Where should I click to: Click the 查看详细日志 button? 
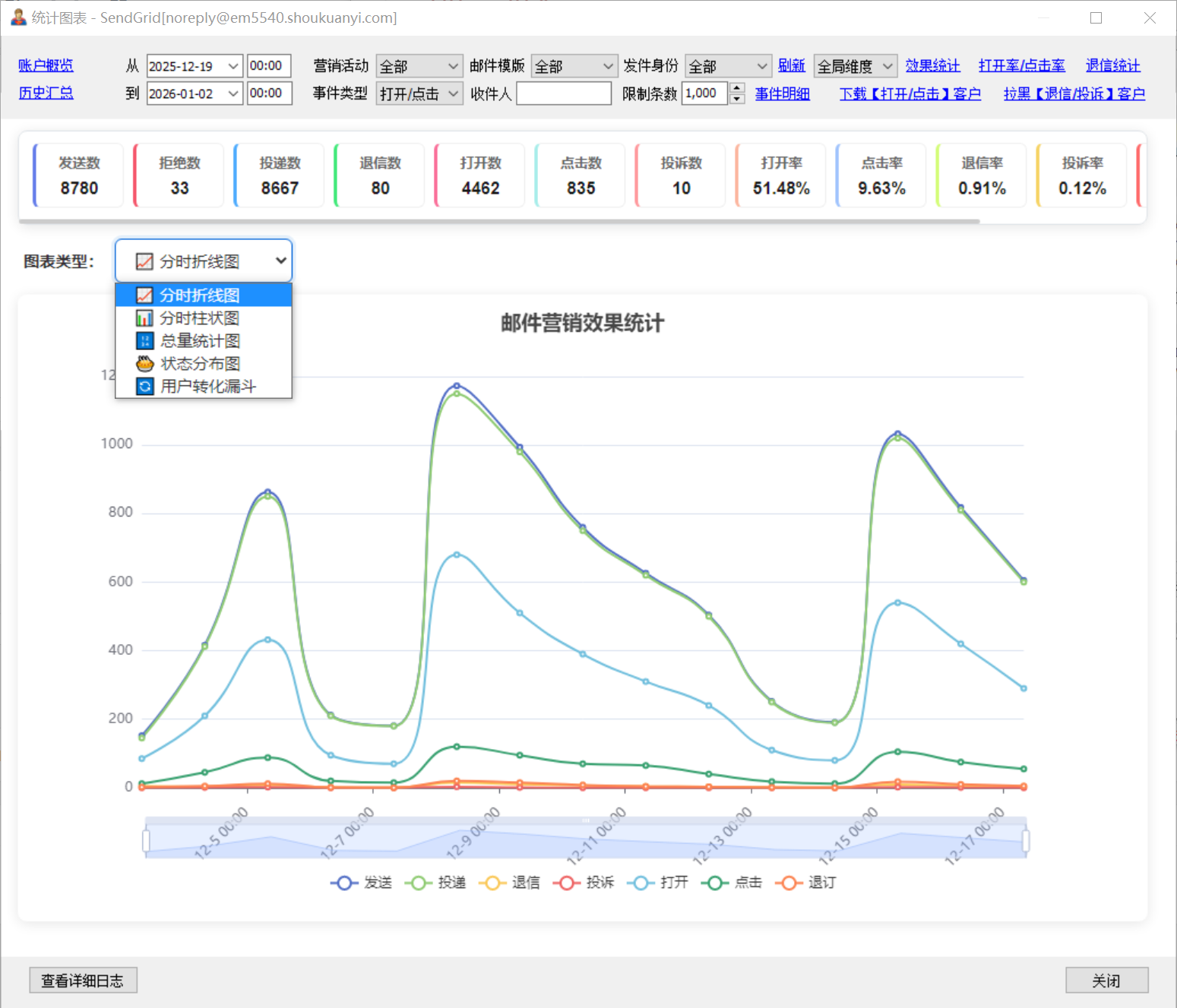tap(83, 981)
